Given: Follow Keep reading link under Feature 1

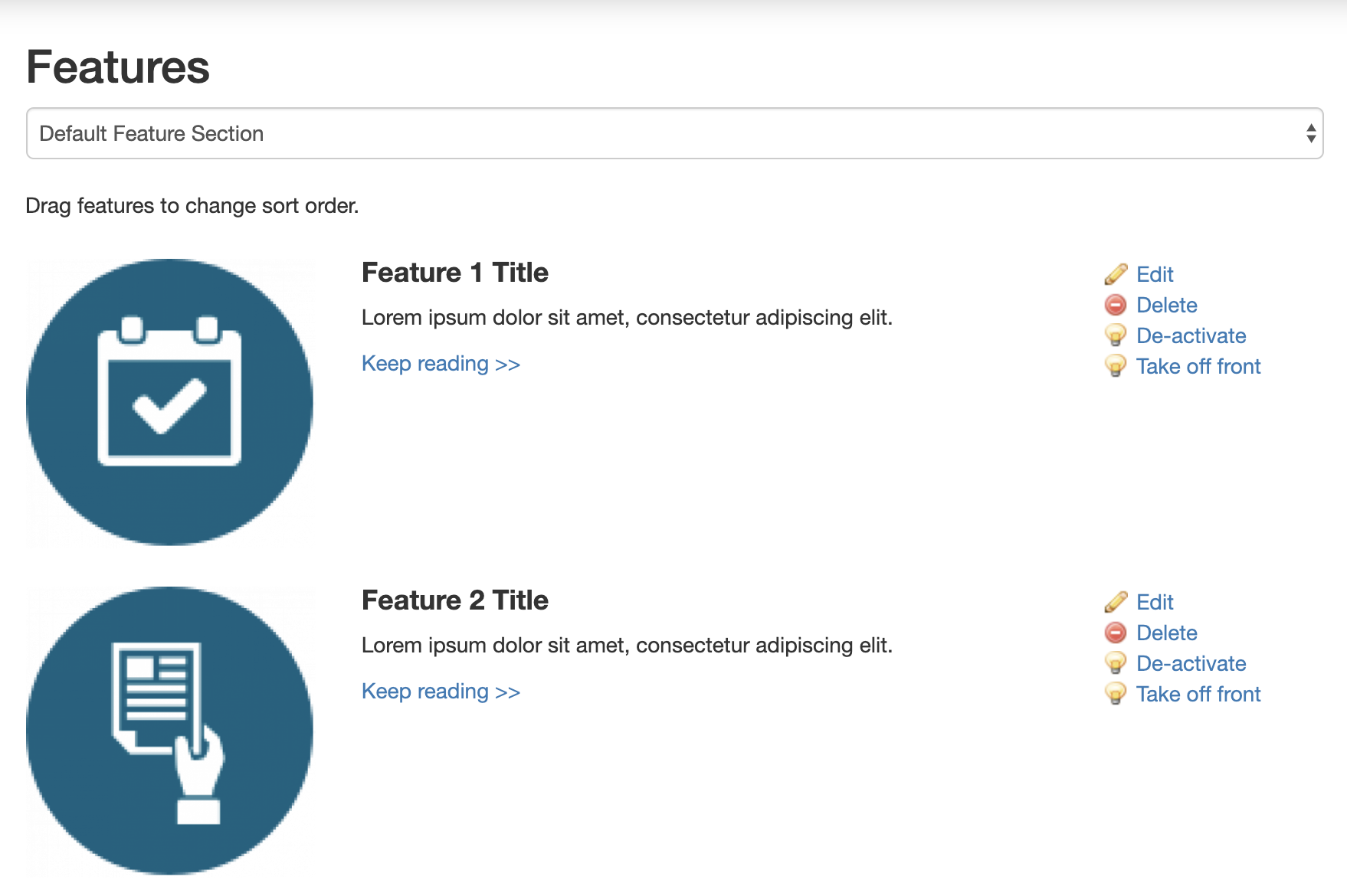Looking at the screenshot, I should click(441, 364).
